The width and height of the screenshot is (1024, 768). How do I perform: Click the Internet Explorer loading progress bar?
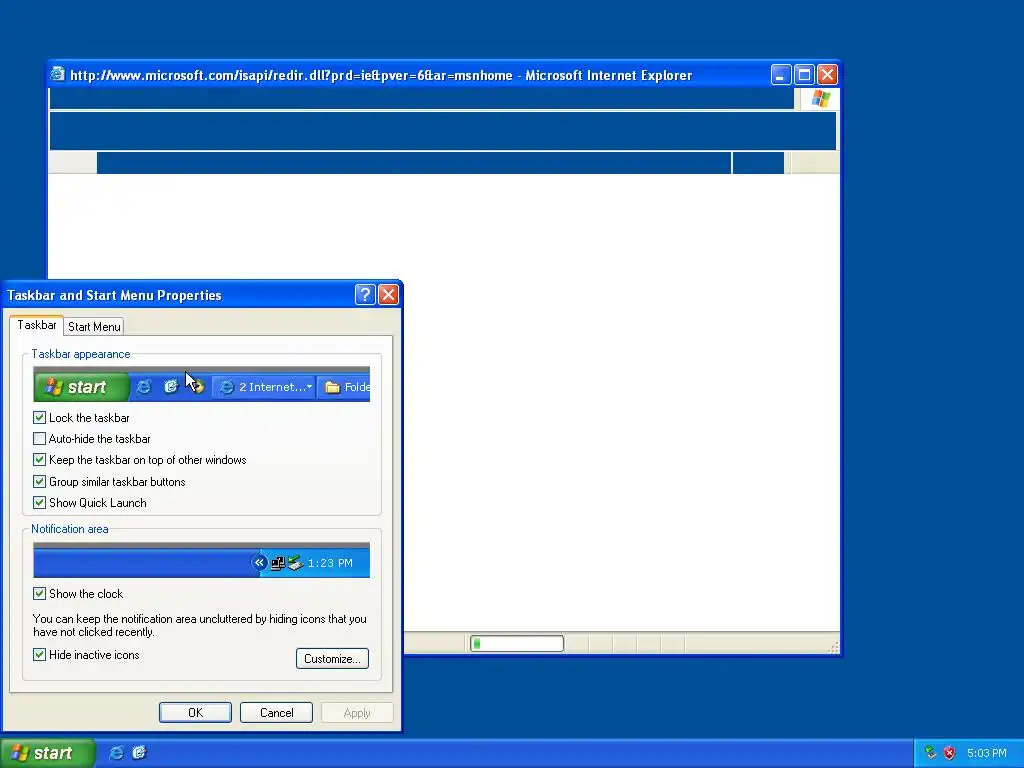coord(517,644)
